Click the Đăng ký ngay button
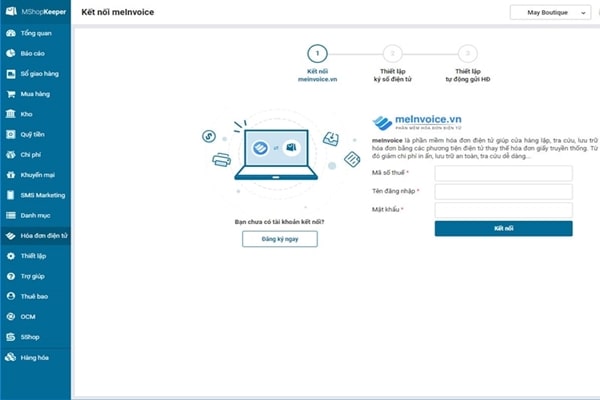This screenshot has height=400, width=600. click(280, 239)
